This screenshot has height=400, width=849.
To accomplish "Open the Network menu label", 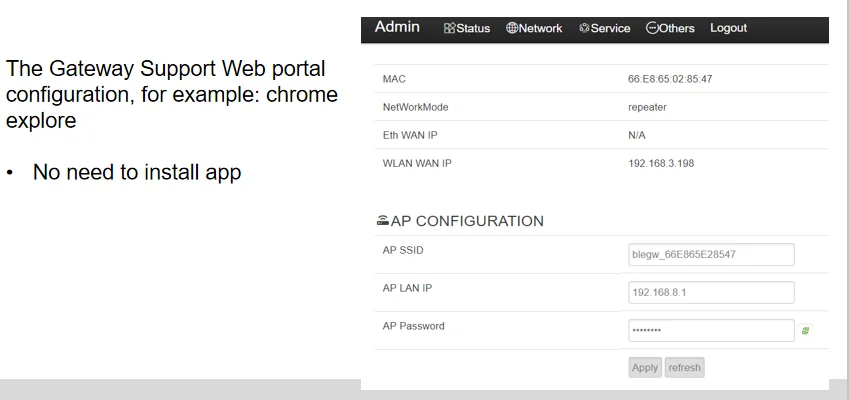I will [540, 29].
